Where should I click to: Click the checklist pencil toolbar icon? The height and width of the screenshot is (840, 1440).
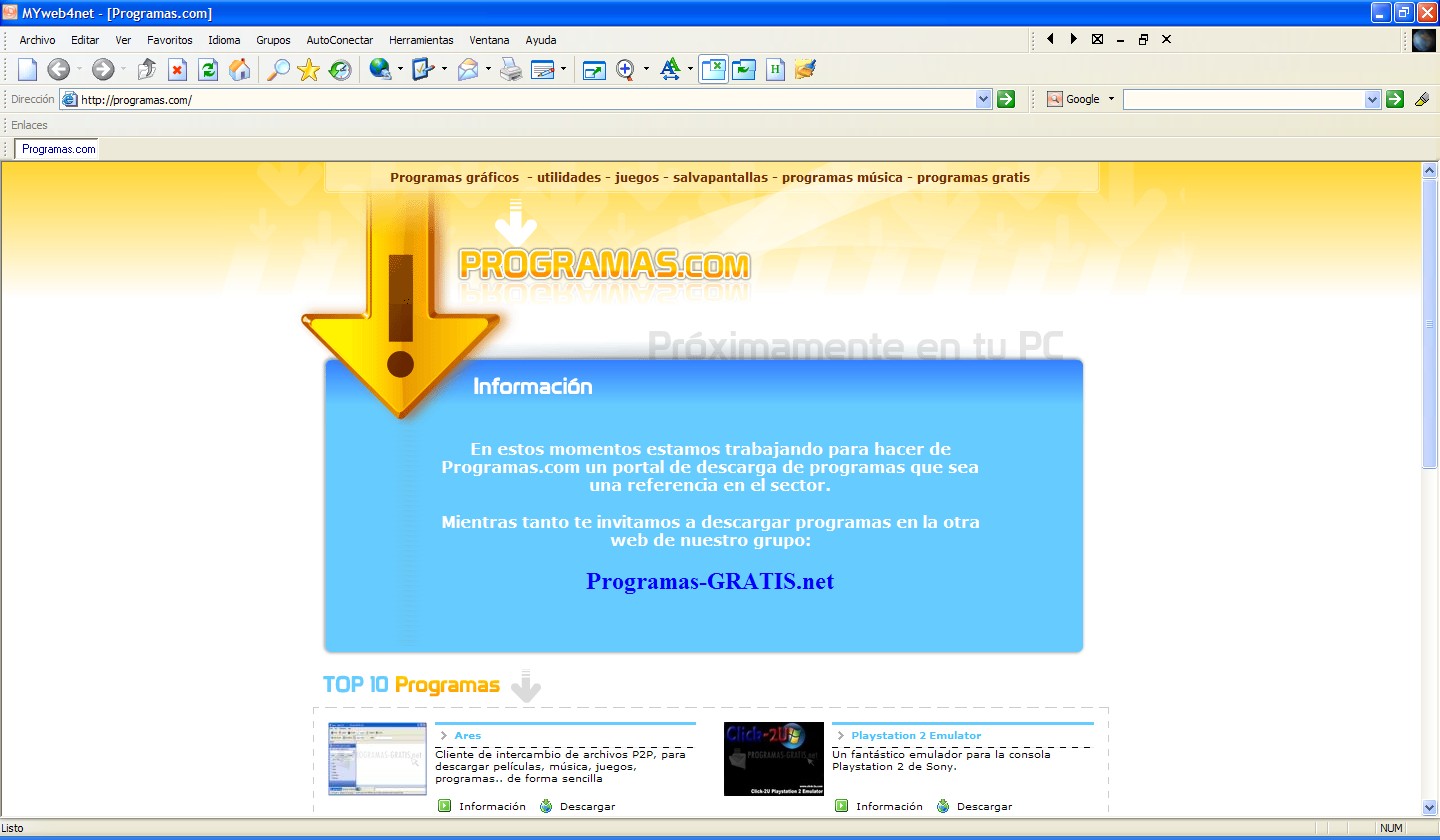(423, 70)
